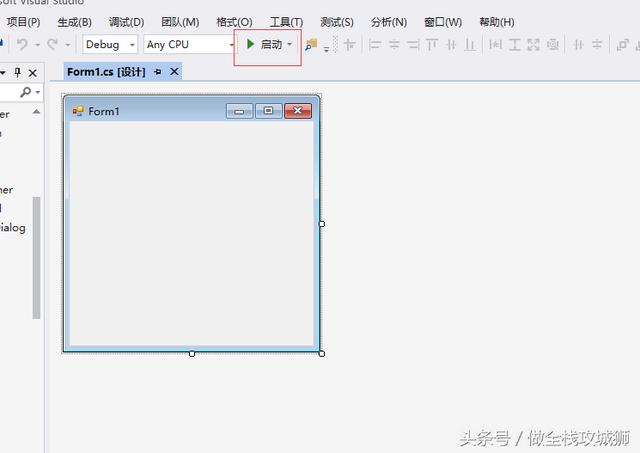Pin the Form1.cs [设计] tab
The width and height of the screenshot is (640, 453).
tap(158, 72)
